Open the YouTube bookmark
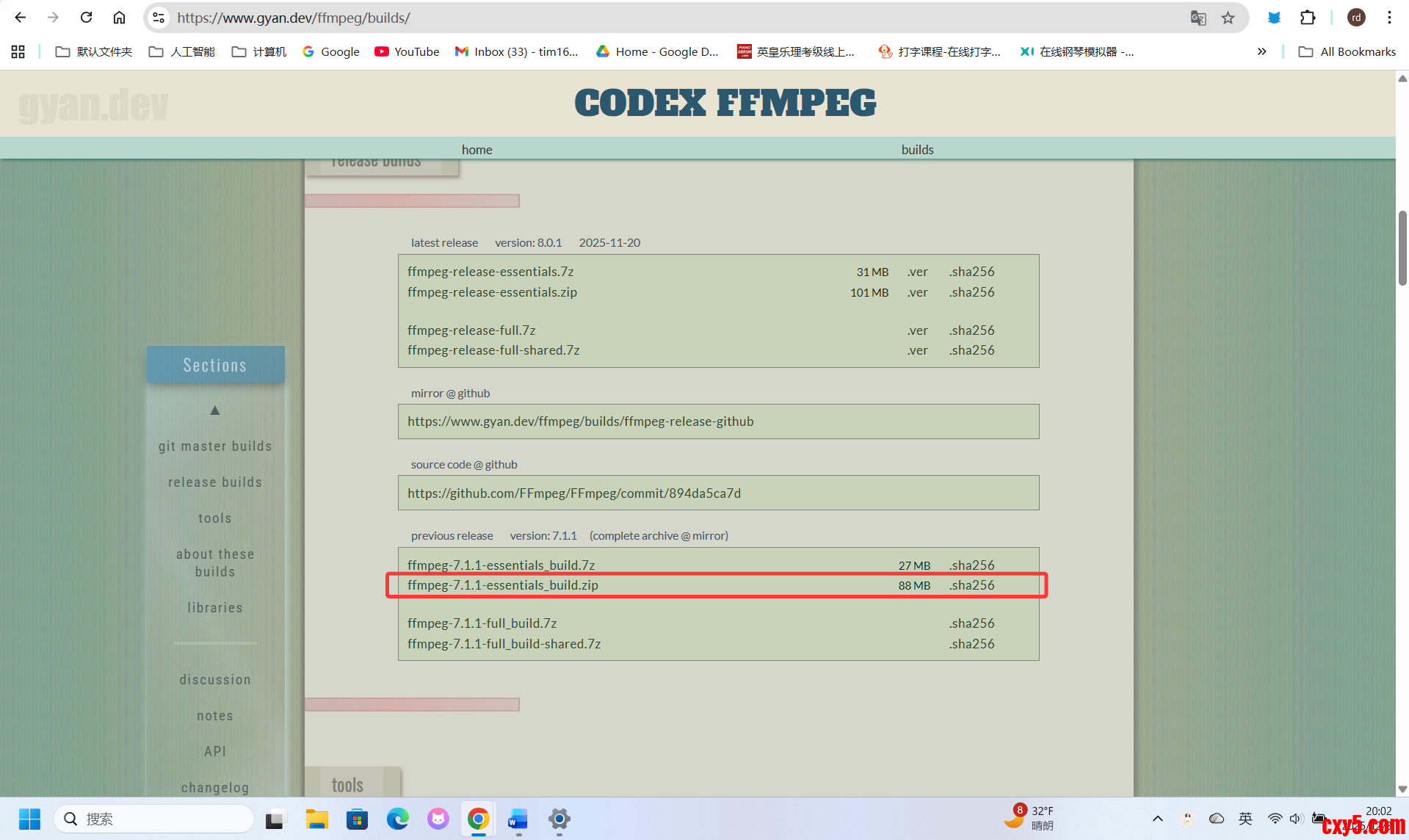 pos(407,51)
